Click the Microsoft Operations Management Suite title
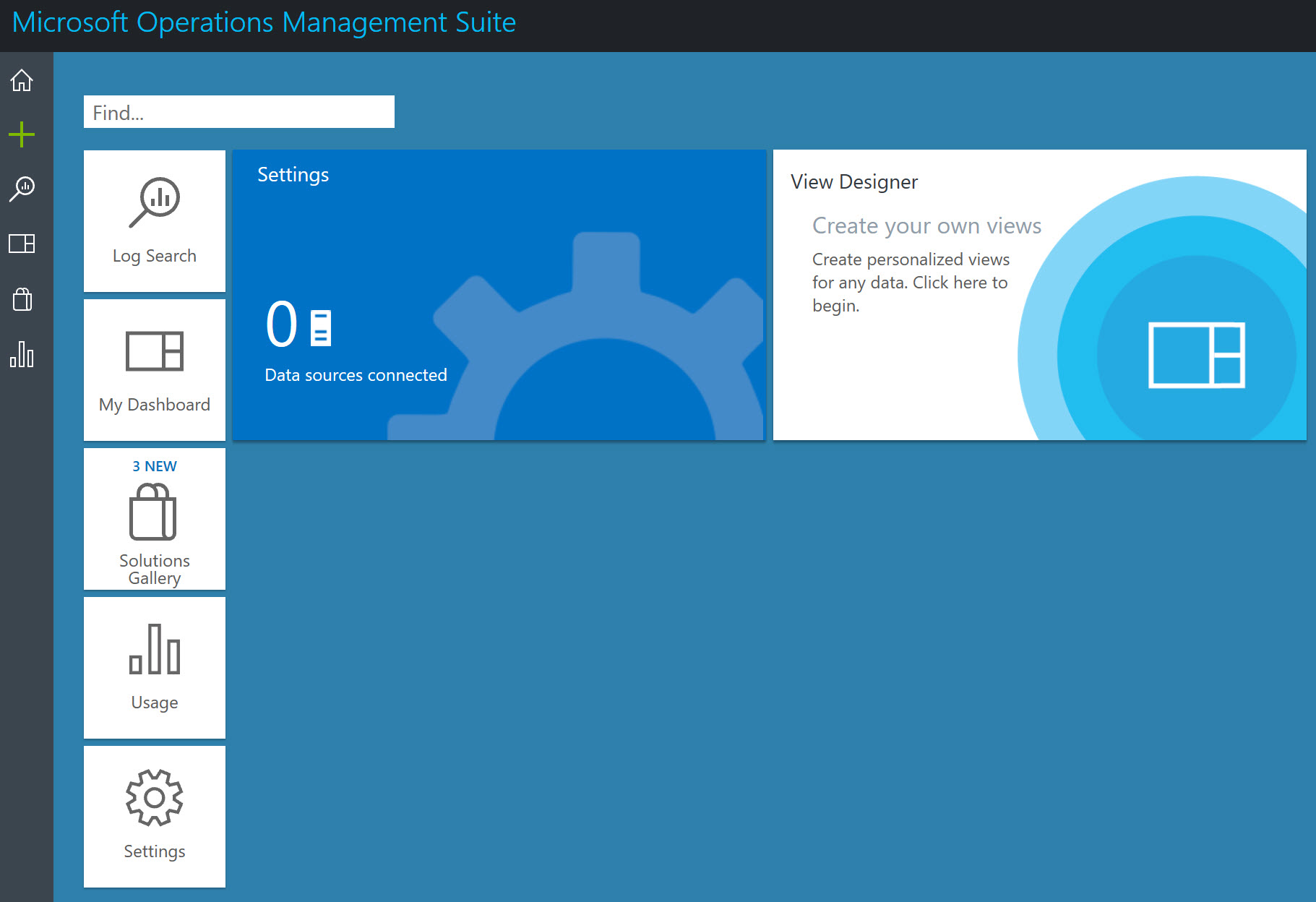The height and width of the screenshot is (902, 1316). pos(264,22)
